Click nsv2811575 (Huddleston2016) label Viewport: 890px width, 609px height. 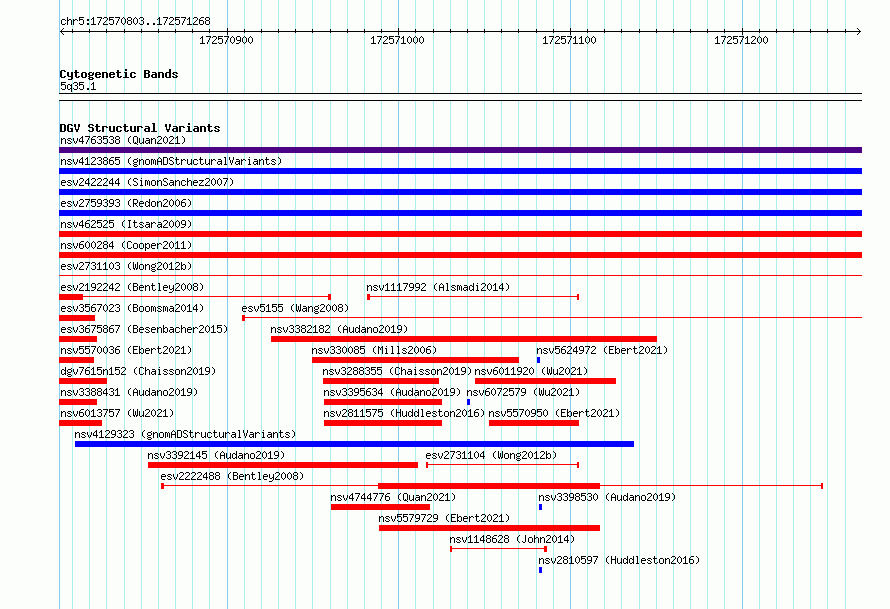click(404, 413)
